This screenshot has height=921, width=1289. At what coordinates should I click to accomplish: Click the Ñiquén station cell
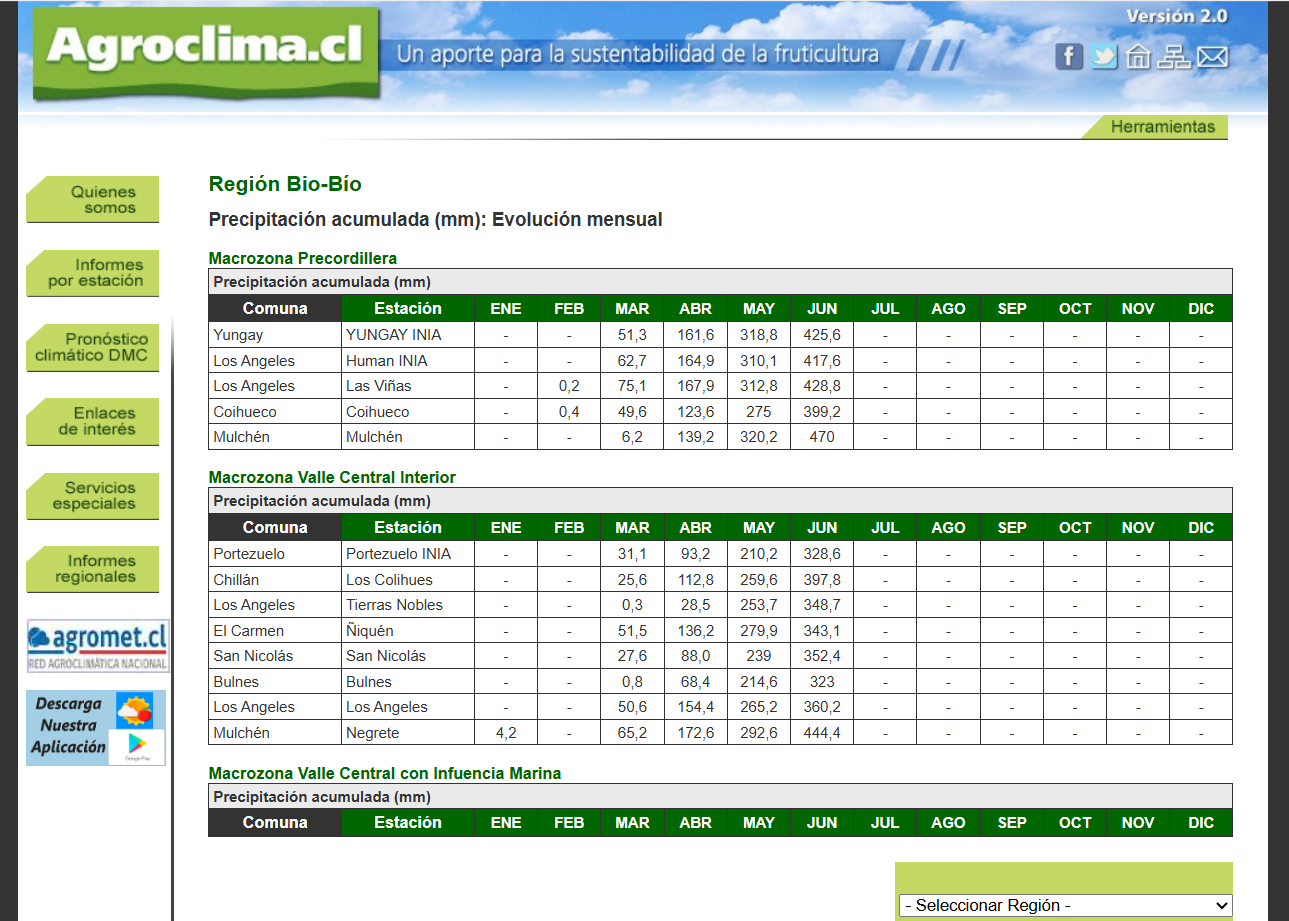tap(408, 631)
